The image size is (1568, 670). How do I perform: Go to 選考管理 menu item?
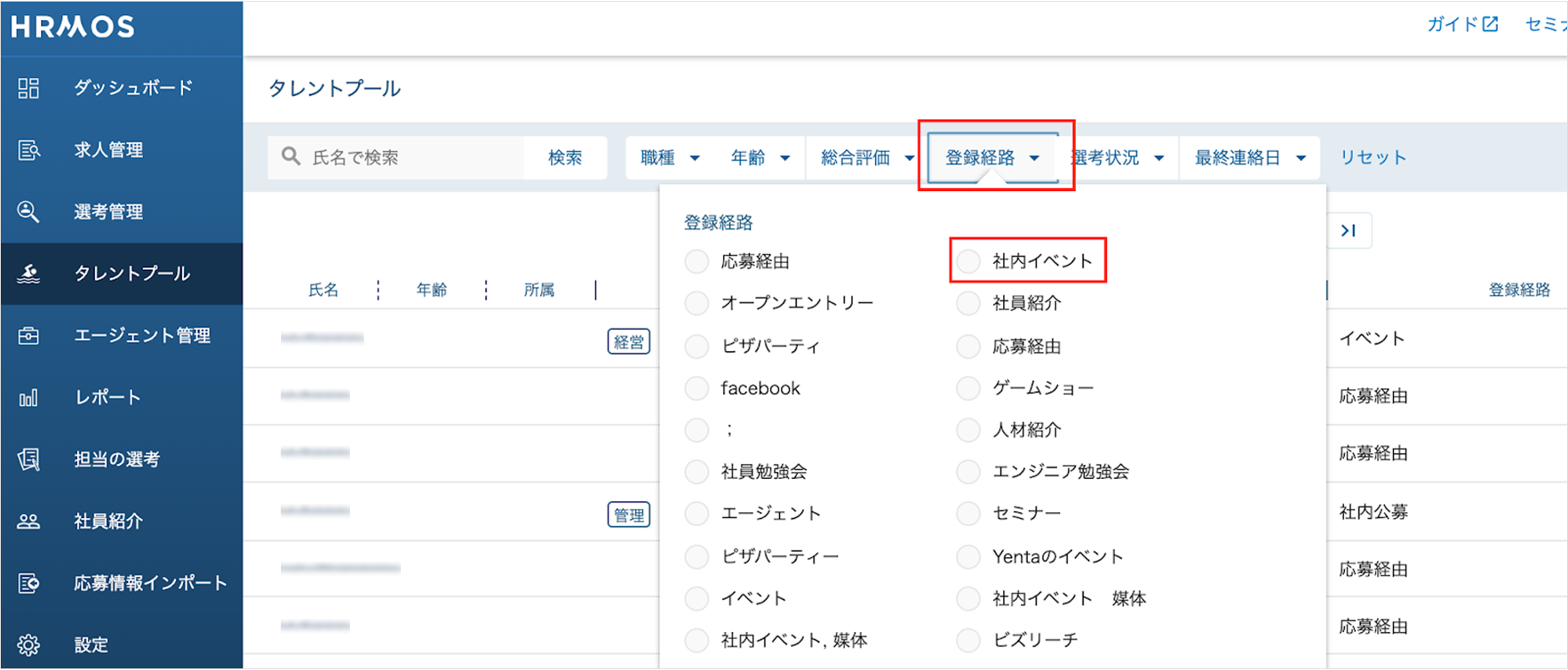(122, 211)
